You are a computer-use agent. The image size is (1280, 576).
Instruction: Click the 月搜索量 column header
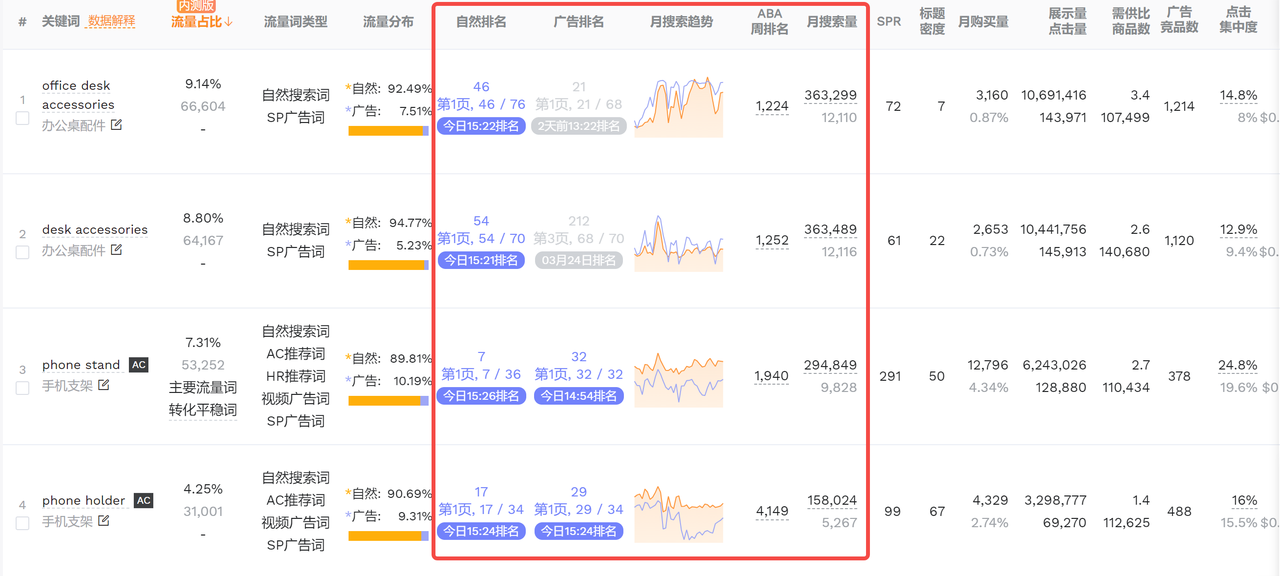pyautogui.click(x=832, y=21)
